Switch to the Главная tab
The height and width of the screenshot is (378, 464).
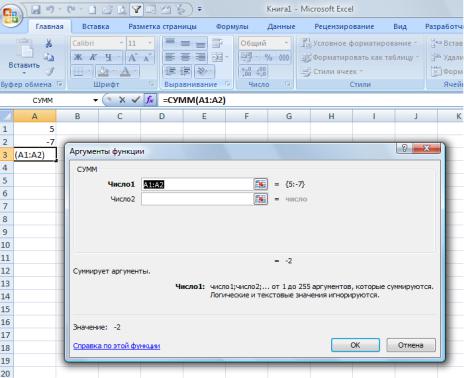pyautogui.click(x=49, y=27)
